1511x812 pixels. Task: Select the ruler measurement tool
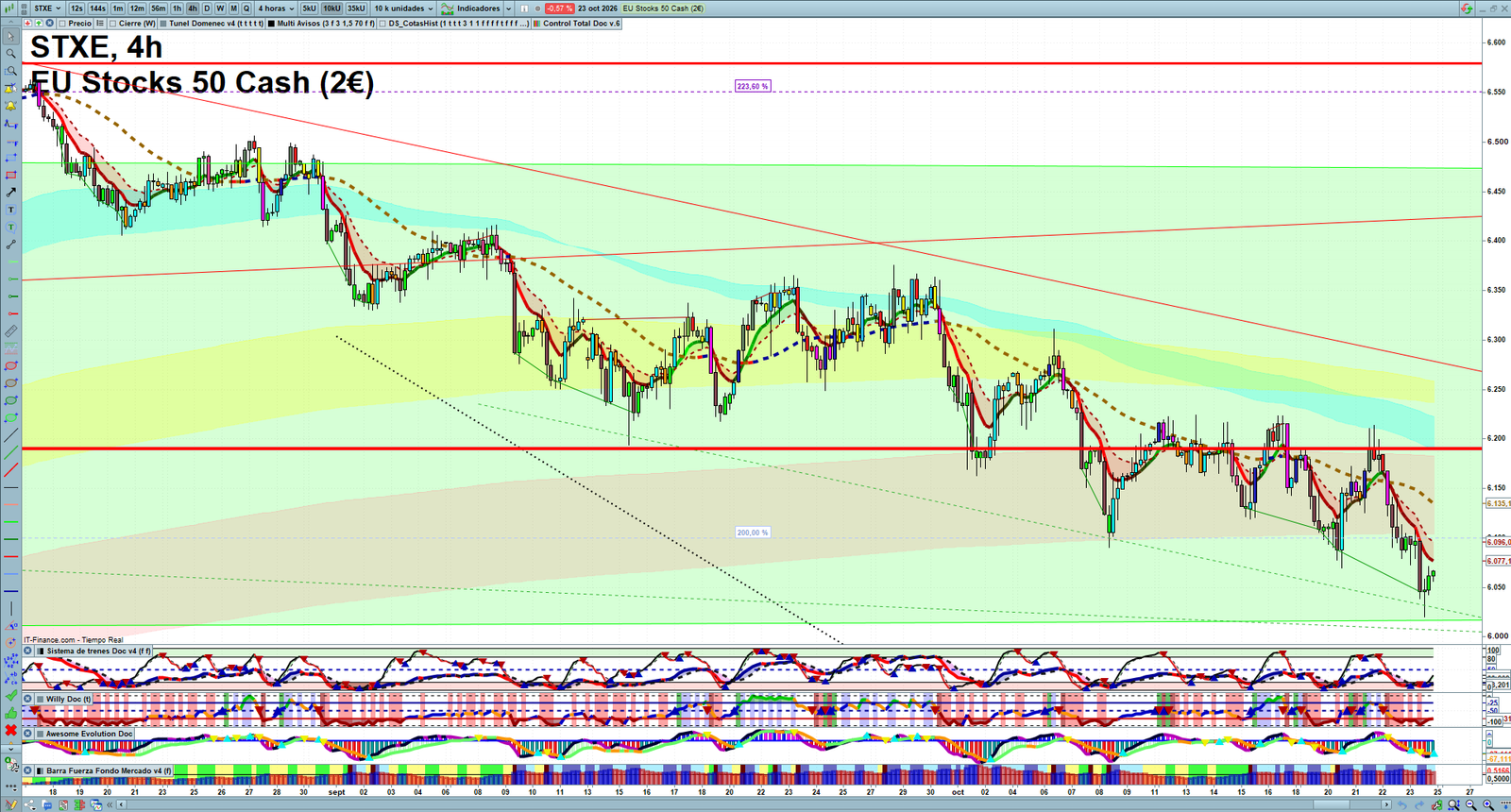(x=10, y=333)
